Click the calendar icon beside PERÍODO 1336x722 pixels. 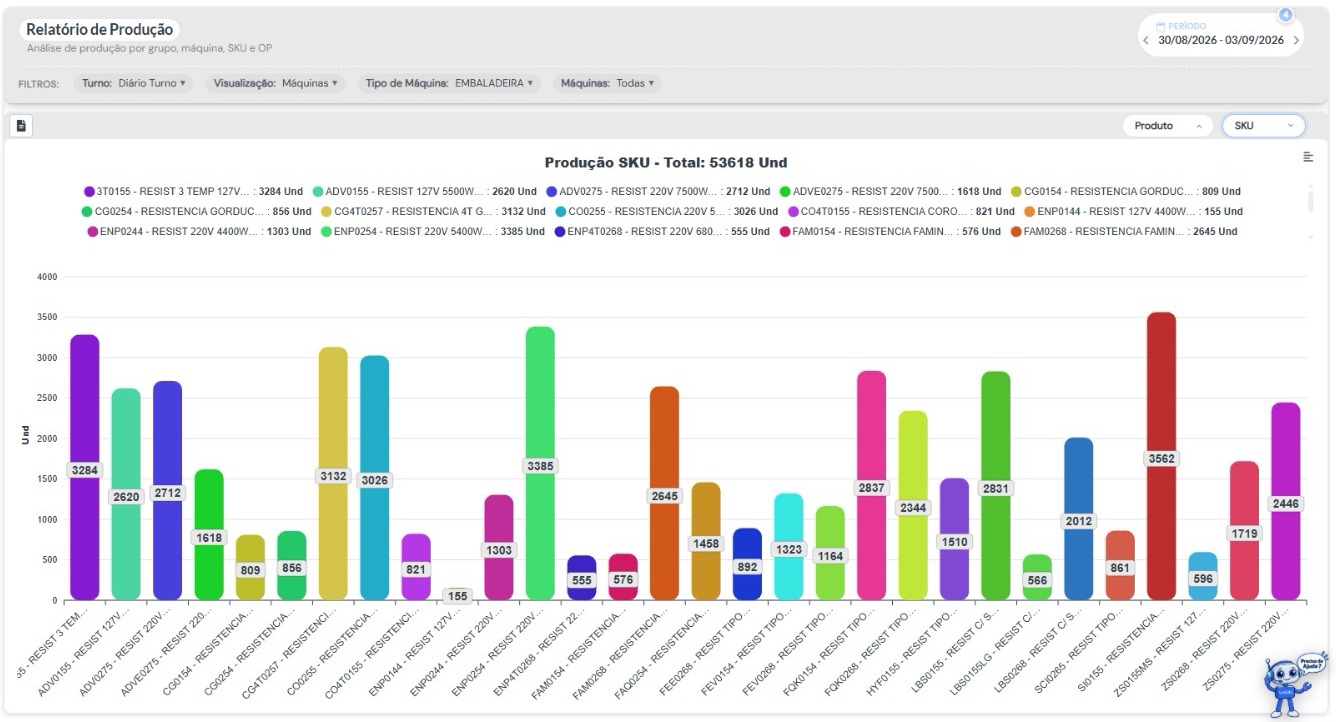1162,26
